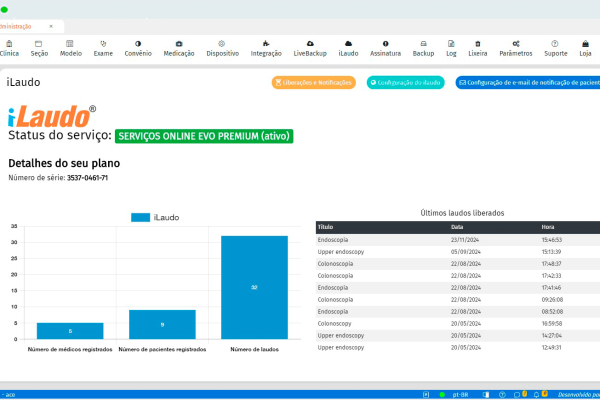600x400 pixels.
Task: Open the Suporte help icon
Action: click(555, 44)
